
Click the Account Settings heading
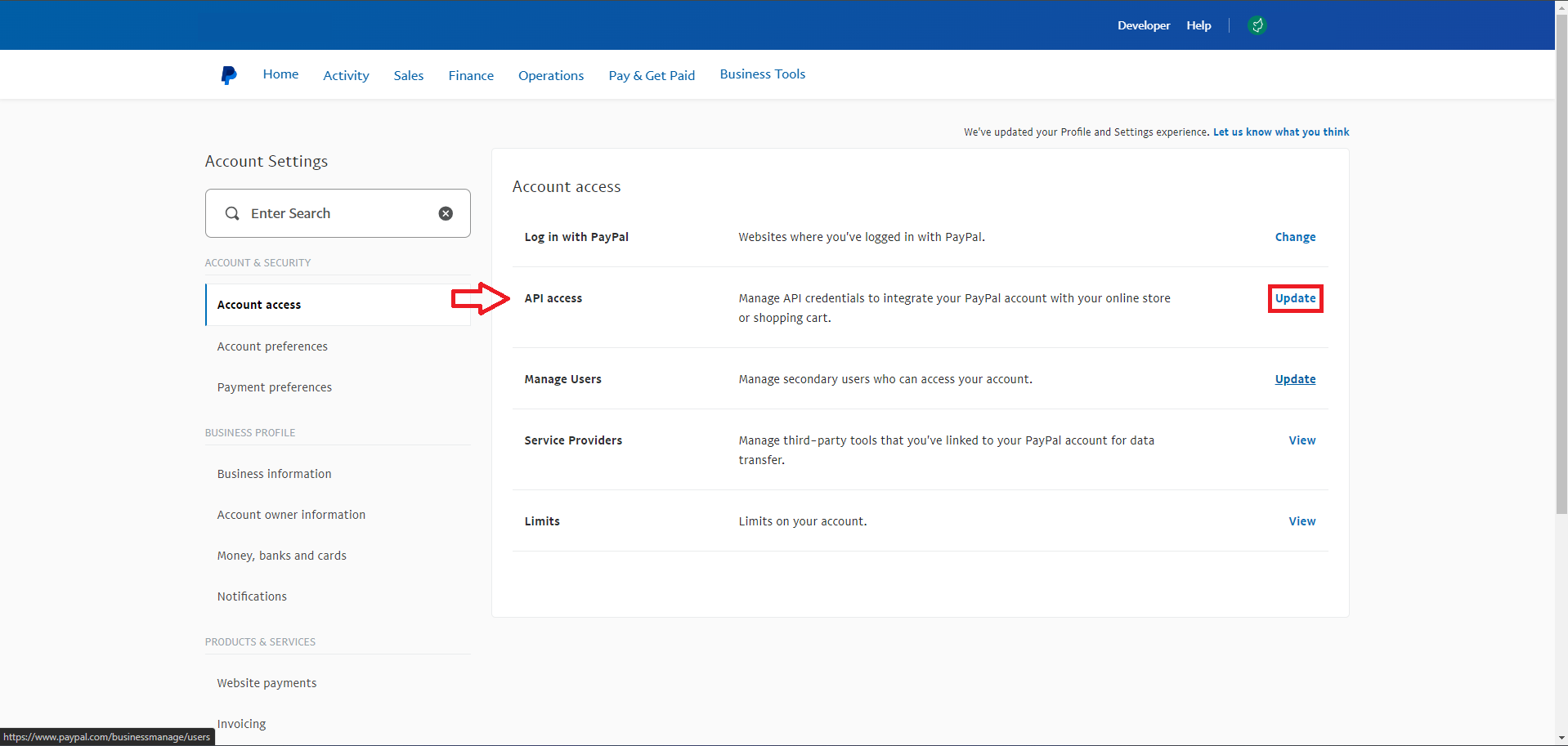pyautogui.click(x=267, y=162)
